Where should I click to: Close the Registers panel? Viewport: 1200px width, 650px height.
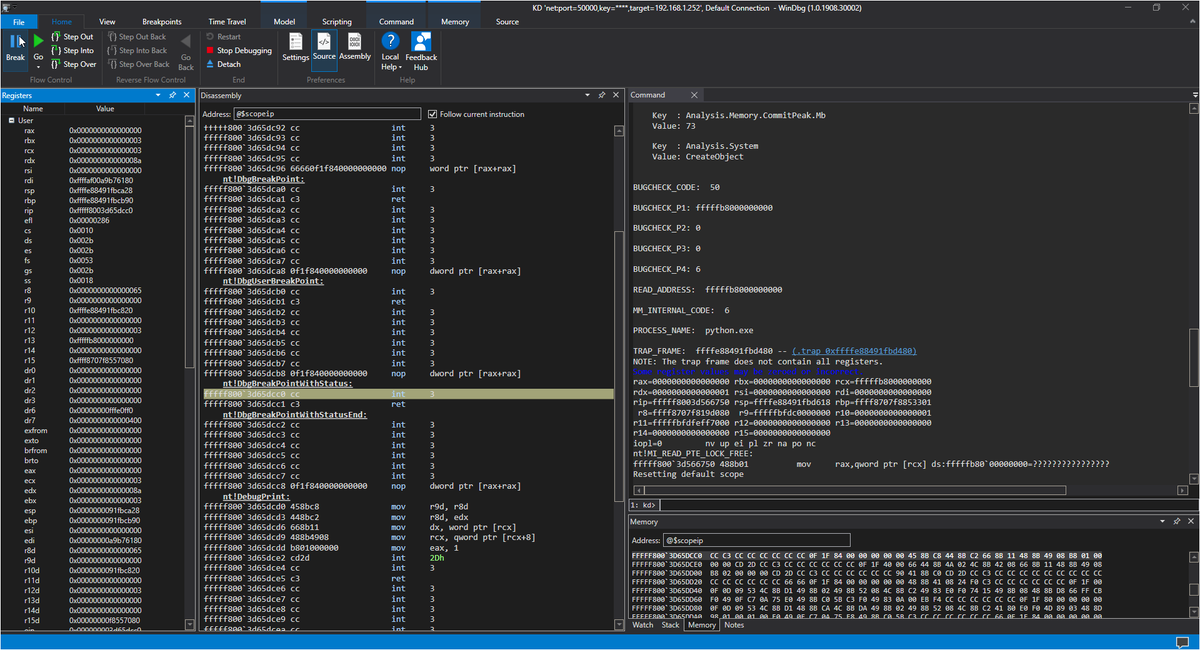187,95
